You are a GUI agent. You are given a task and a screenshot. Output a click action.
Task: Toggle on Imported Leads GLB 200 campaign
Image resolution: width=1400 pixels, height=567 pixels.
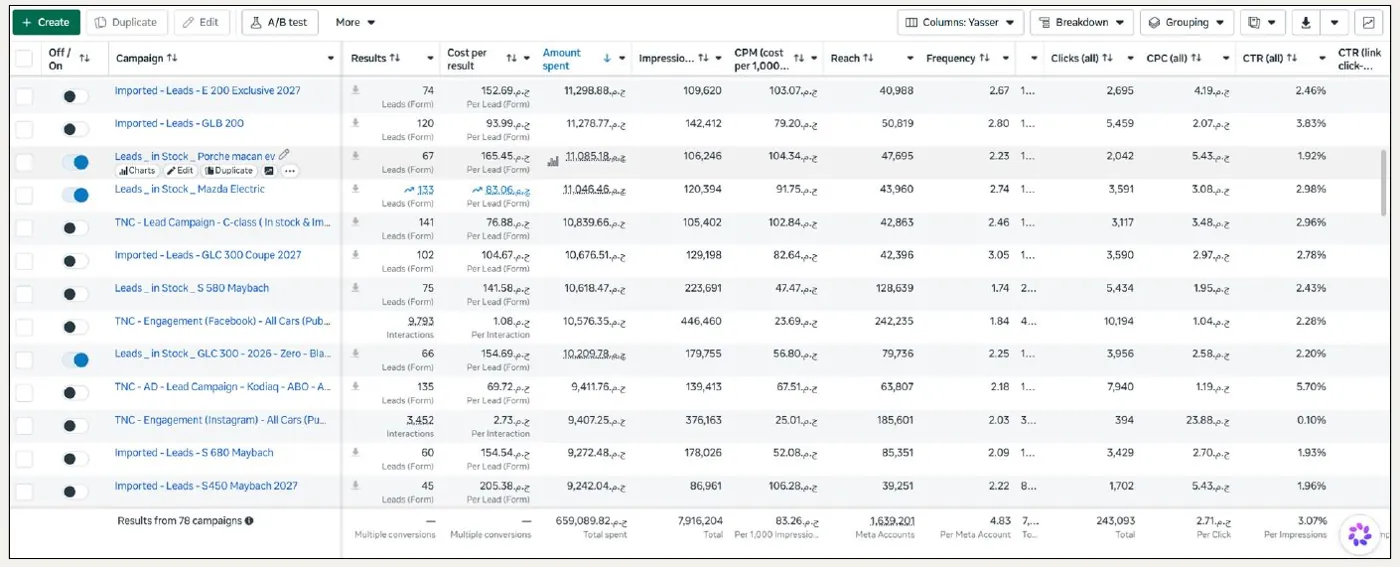[75, 129]
